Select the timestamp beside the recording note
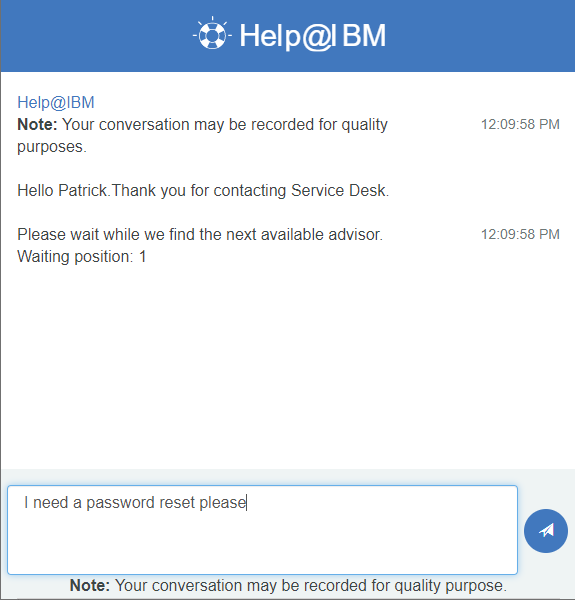The width and height of the screenshot is (575, 600). coord(520,124)
